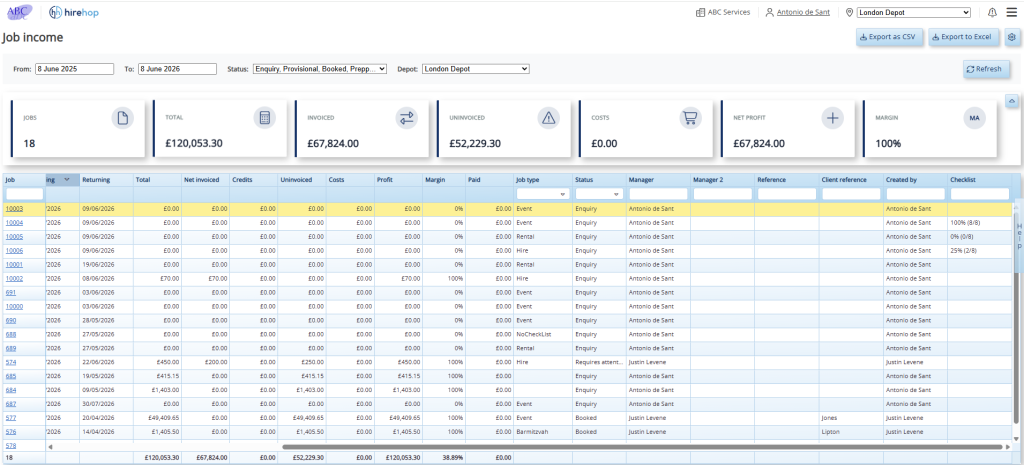Open job 576 link

tap(10, 431)
